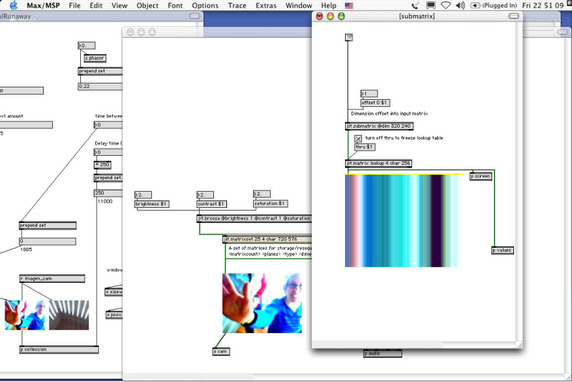Select the jit.brcosa object
The height and width of the screenshot is (382, 572).
tap(254, 219)
